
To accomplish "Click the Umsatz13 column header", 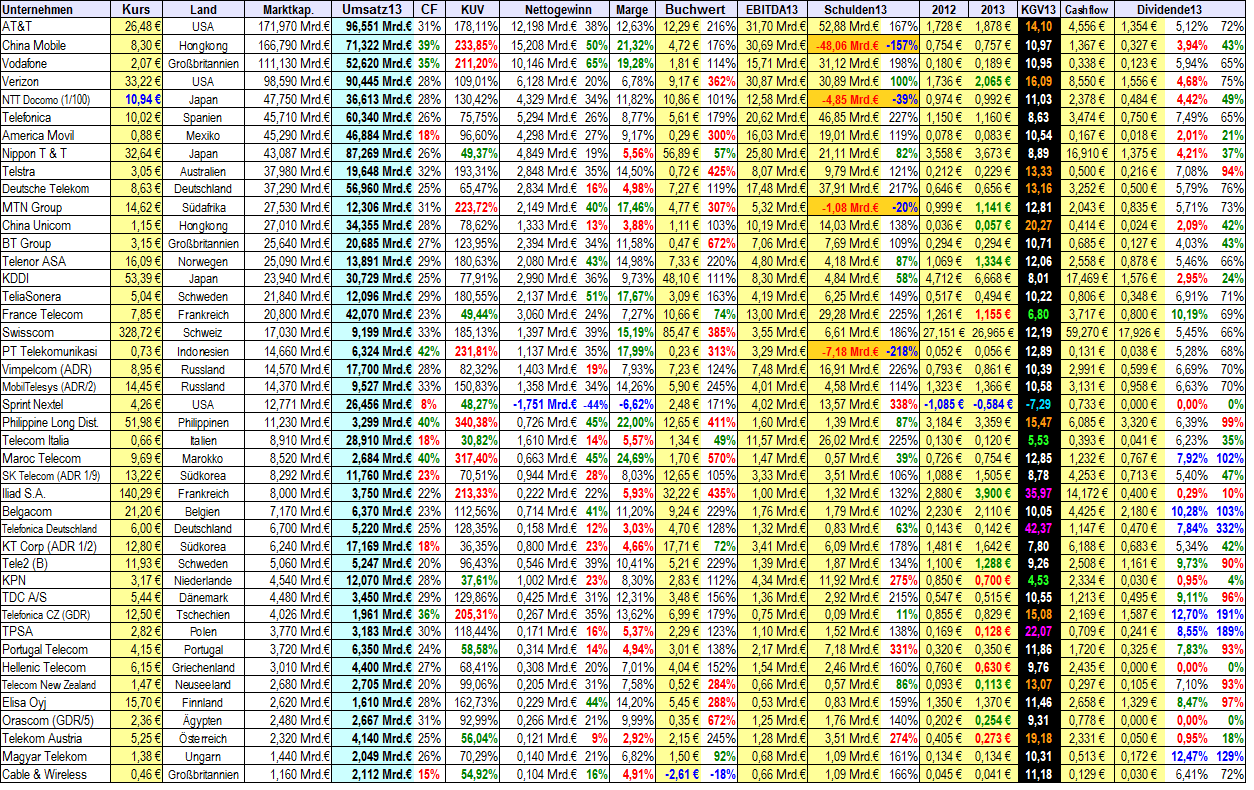I will point(371,9).
